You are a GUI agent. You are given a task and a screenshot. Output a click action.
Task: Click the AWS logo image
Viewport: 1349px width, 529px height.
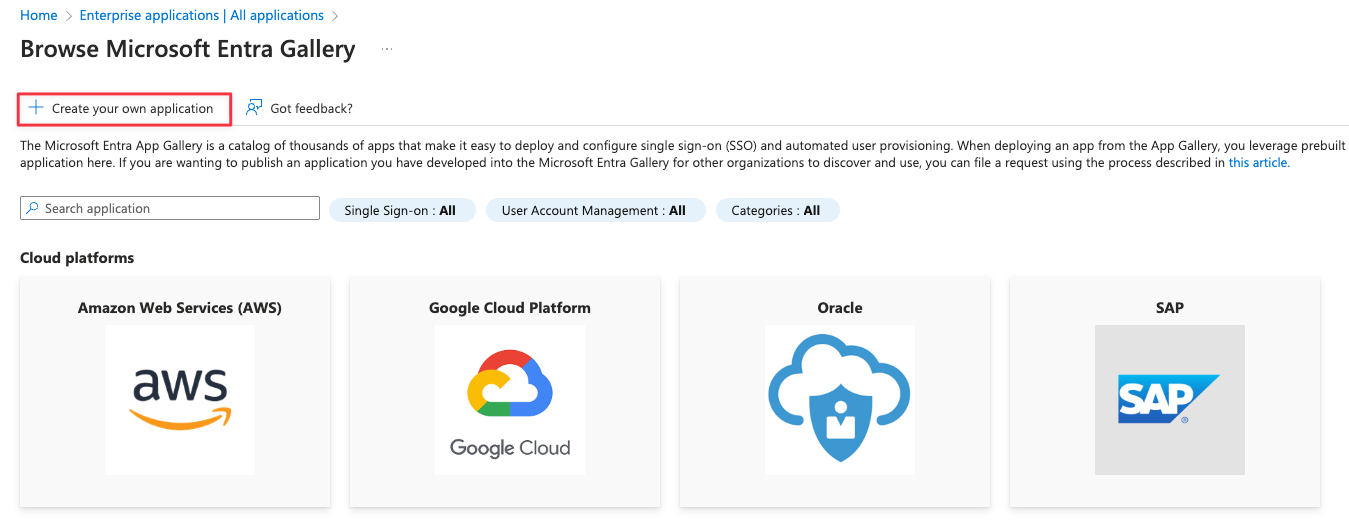(x=180, y=399)
